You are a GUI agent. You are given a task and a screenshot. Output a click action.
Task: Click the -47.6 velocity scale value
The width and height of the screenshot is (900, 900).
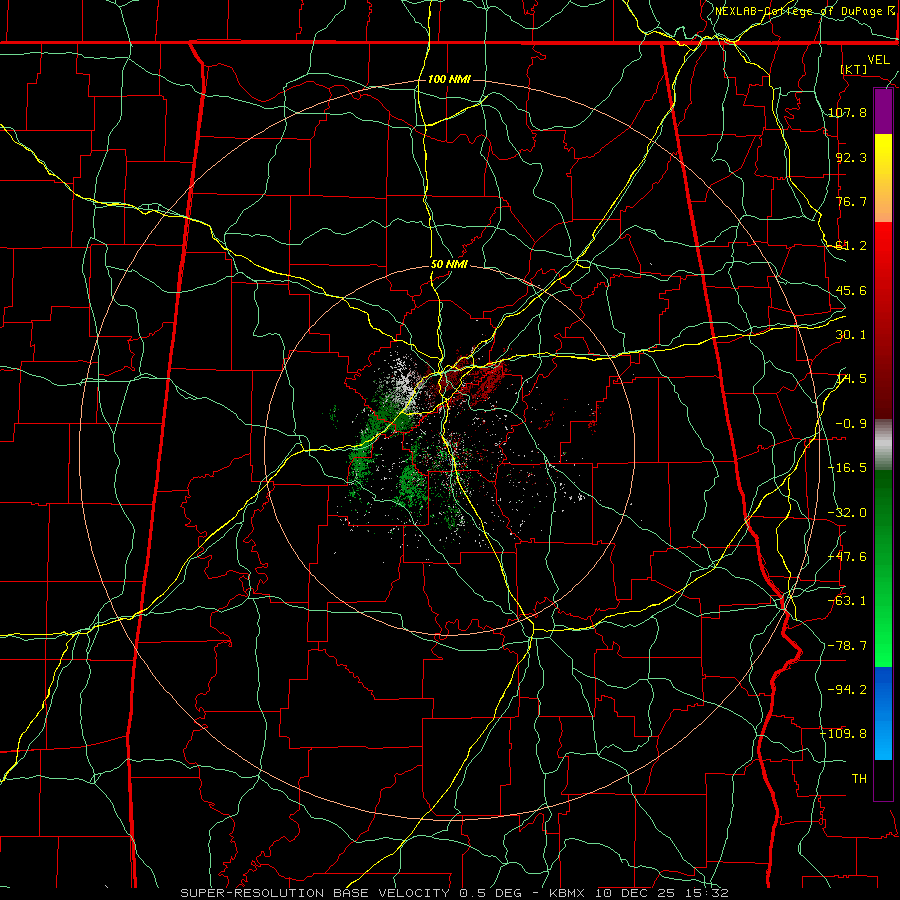[847, 557]
